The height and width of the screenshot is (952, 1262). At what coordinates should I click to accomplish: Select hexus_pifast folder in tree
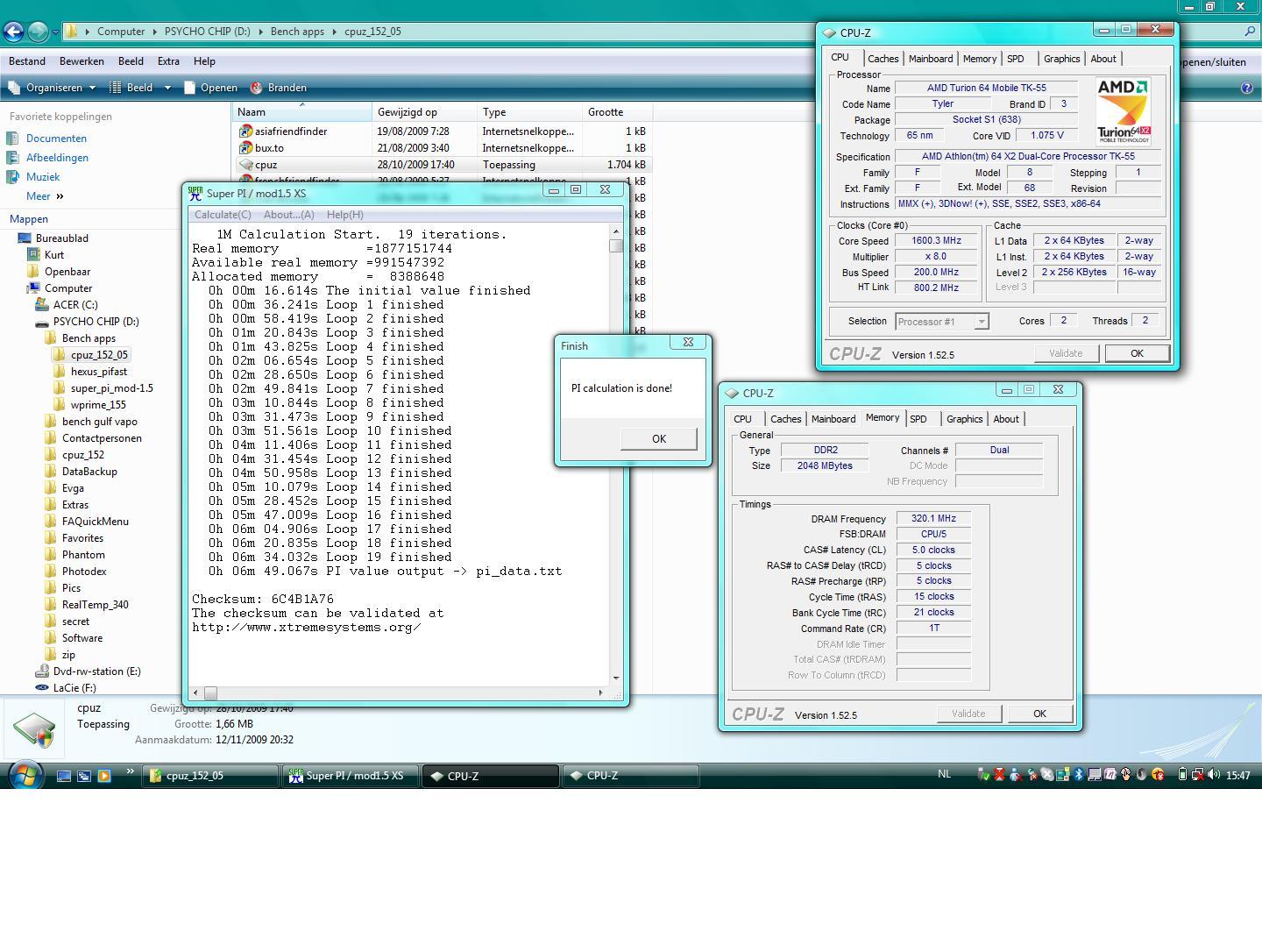coord(99,372)
